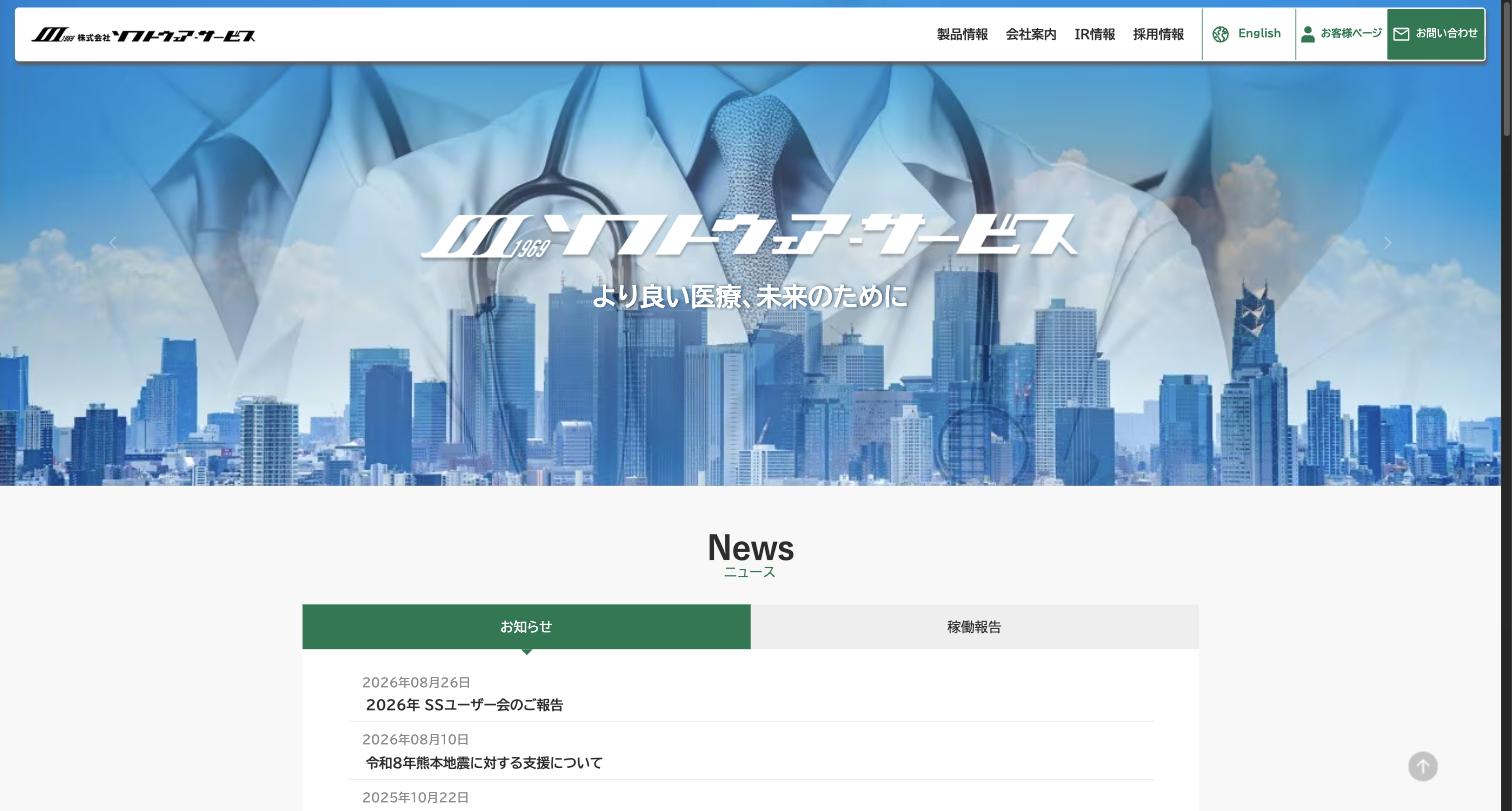This screenshot has width=1512, height=811.
Task: Click the date 2025年10月22日
Action: (416, 797)
